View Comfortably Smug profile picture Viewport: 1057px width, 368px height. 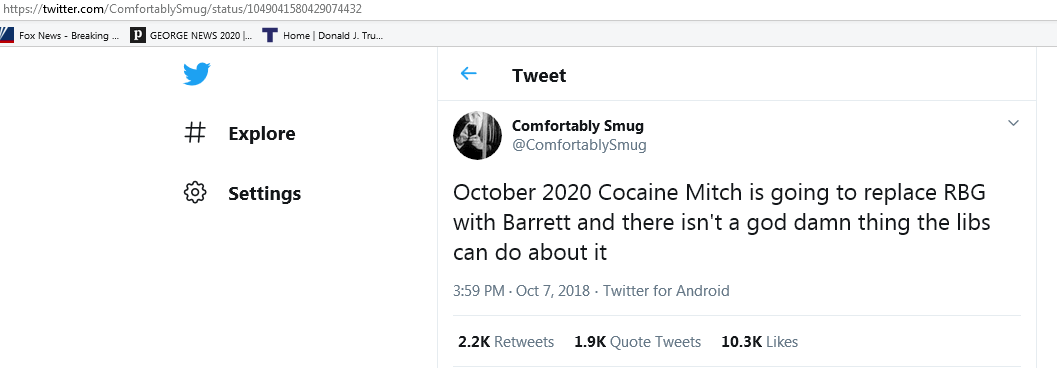477,135
